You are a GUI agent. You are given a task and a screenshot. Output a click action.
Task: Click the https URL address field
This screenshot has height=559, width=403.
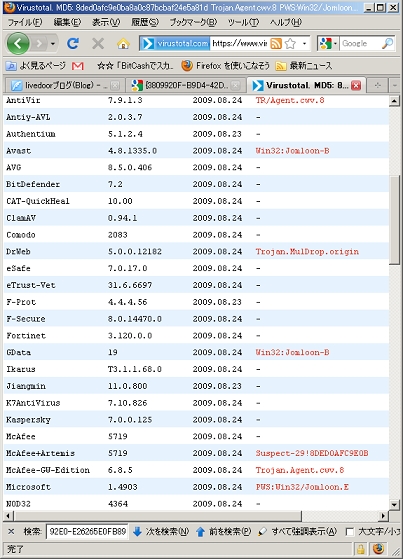pos(239,43)
